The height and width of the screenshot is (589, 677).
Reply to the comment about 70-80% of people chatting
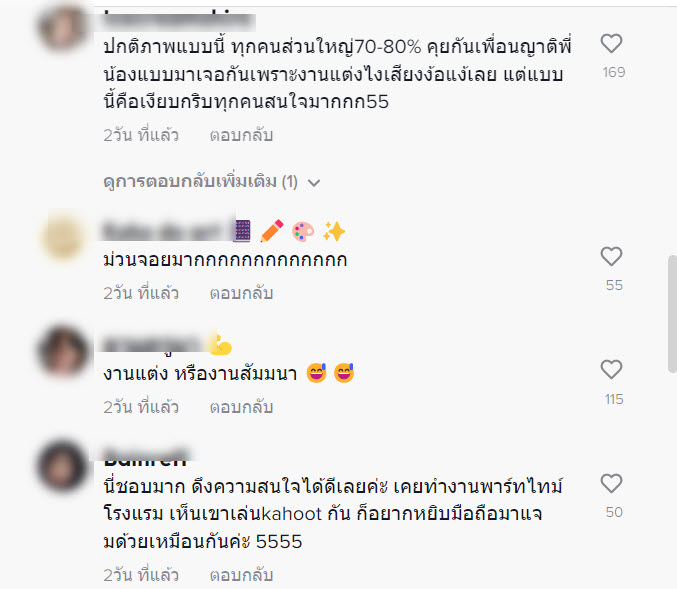tap(241, 135)
